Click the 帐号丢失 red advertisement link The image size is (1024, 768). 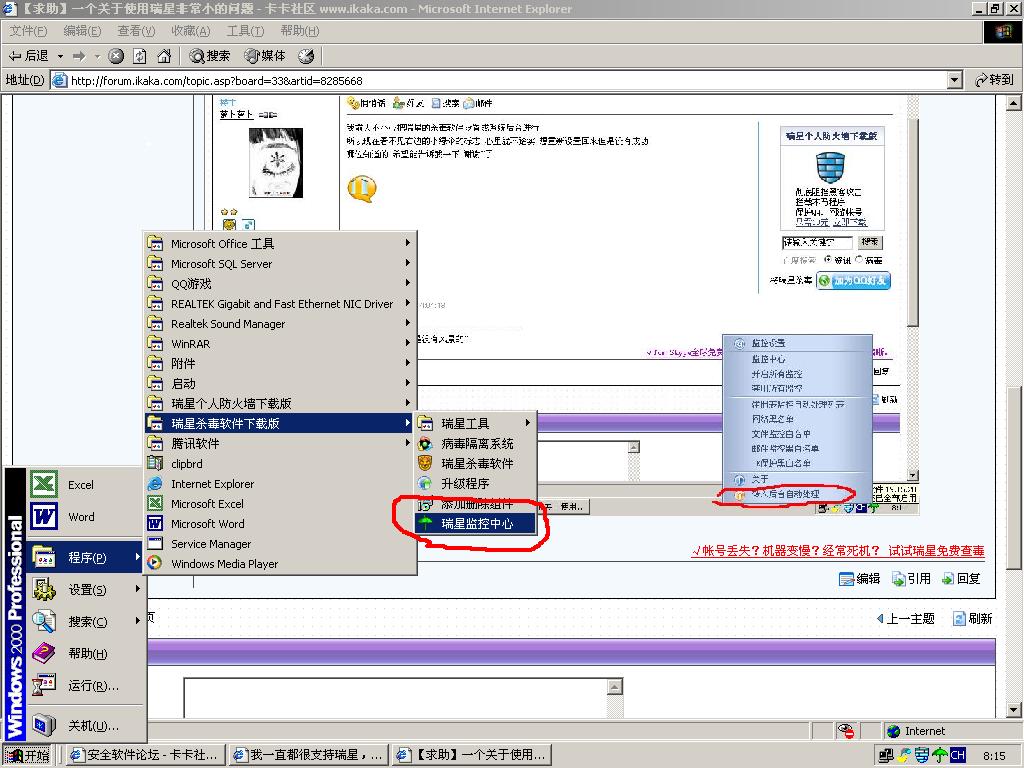pyautogui.click(x=838, y=551)
